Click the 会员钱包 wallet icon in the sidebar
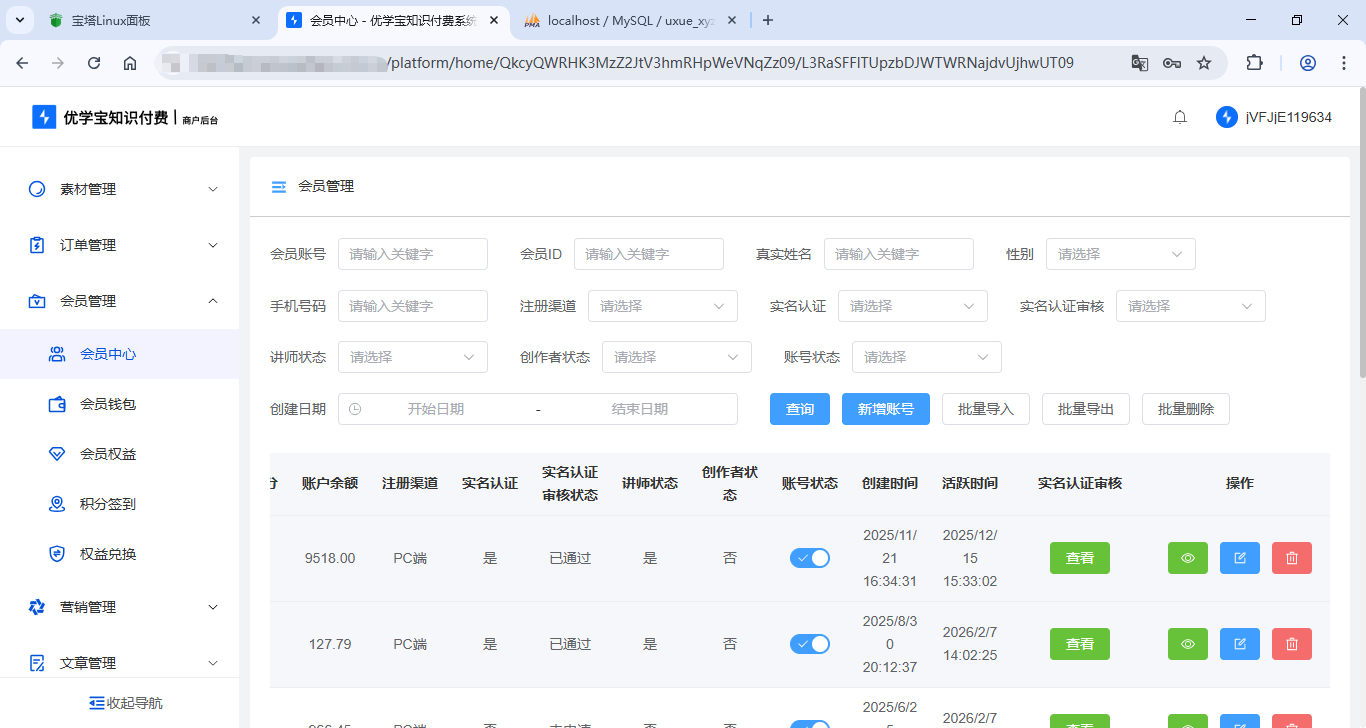 [x=57, y=403]
